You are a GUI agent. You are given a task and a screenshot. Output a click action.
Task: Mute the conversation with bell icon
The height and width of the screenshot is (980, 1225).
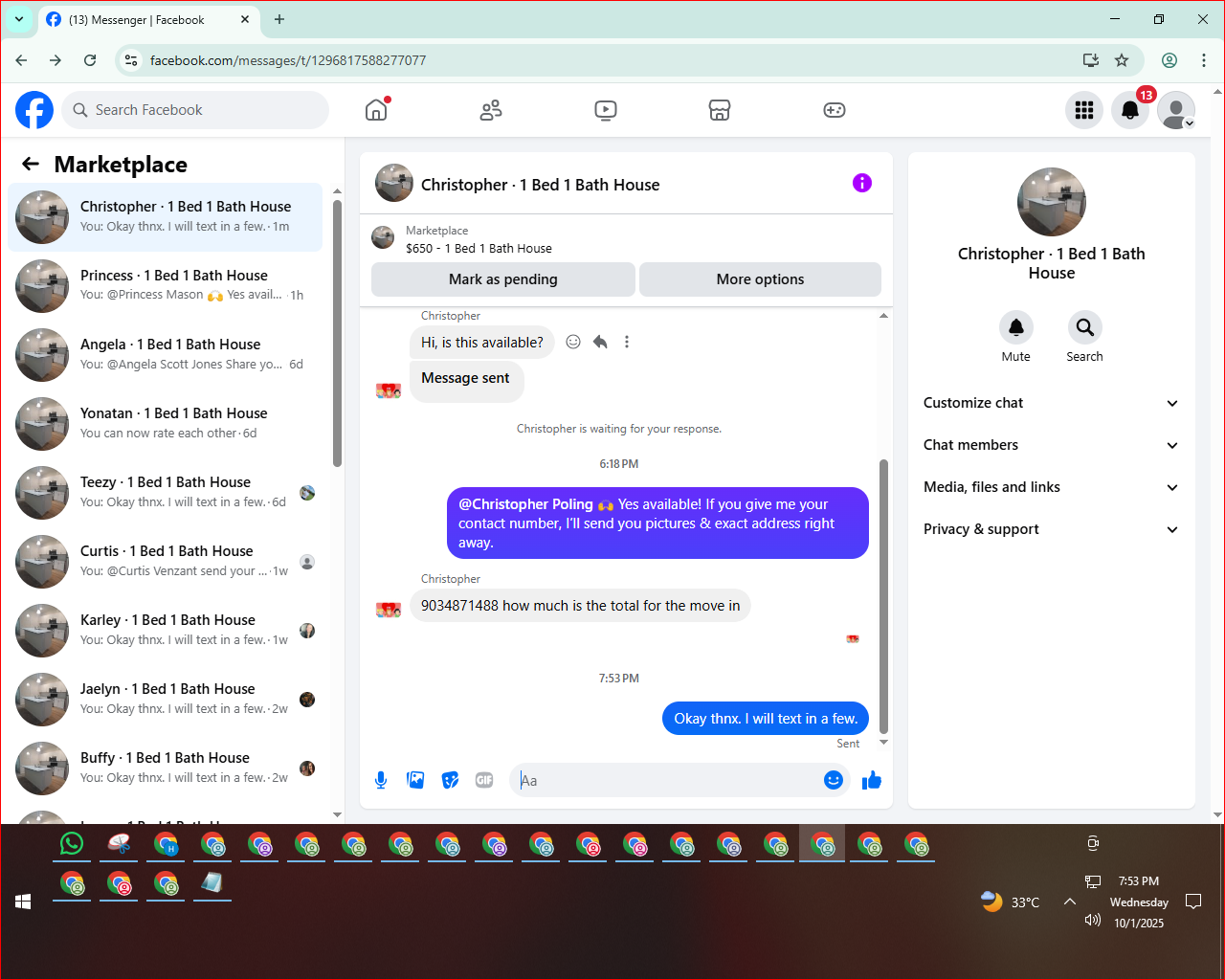[x=1016, y=327]
